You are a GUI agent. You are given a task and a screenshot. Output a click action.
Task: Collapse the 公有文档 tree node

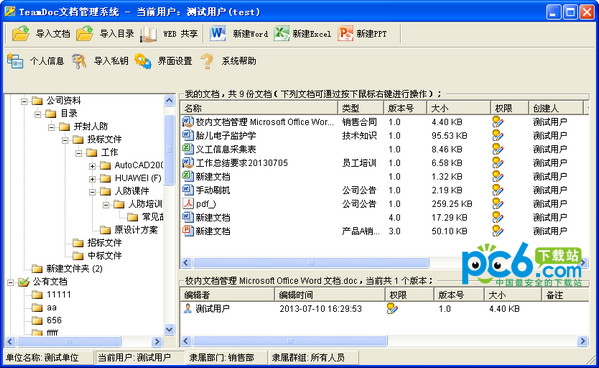point(10,282)
